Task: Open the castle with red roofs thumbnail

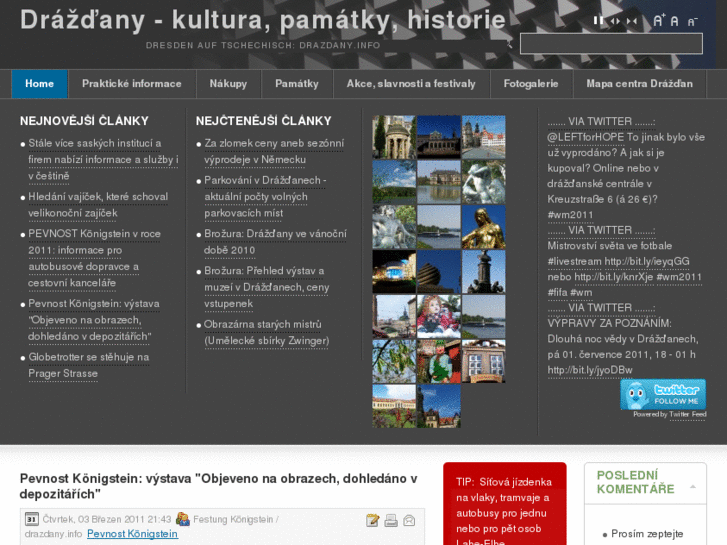Action: (484, 137)
